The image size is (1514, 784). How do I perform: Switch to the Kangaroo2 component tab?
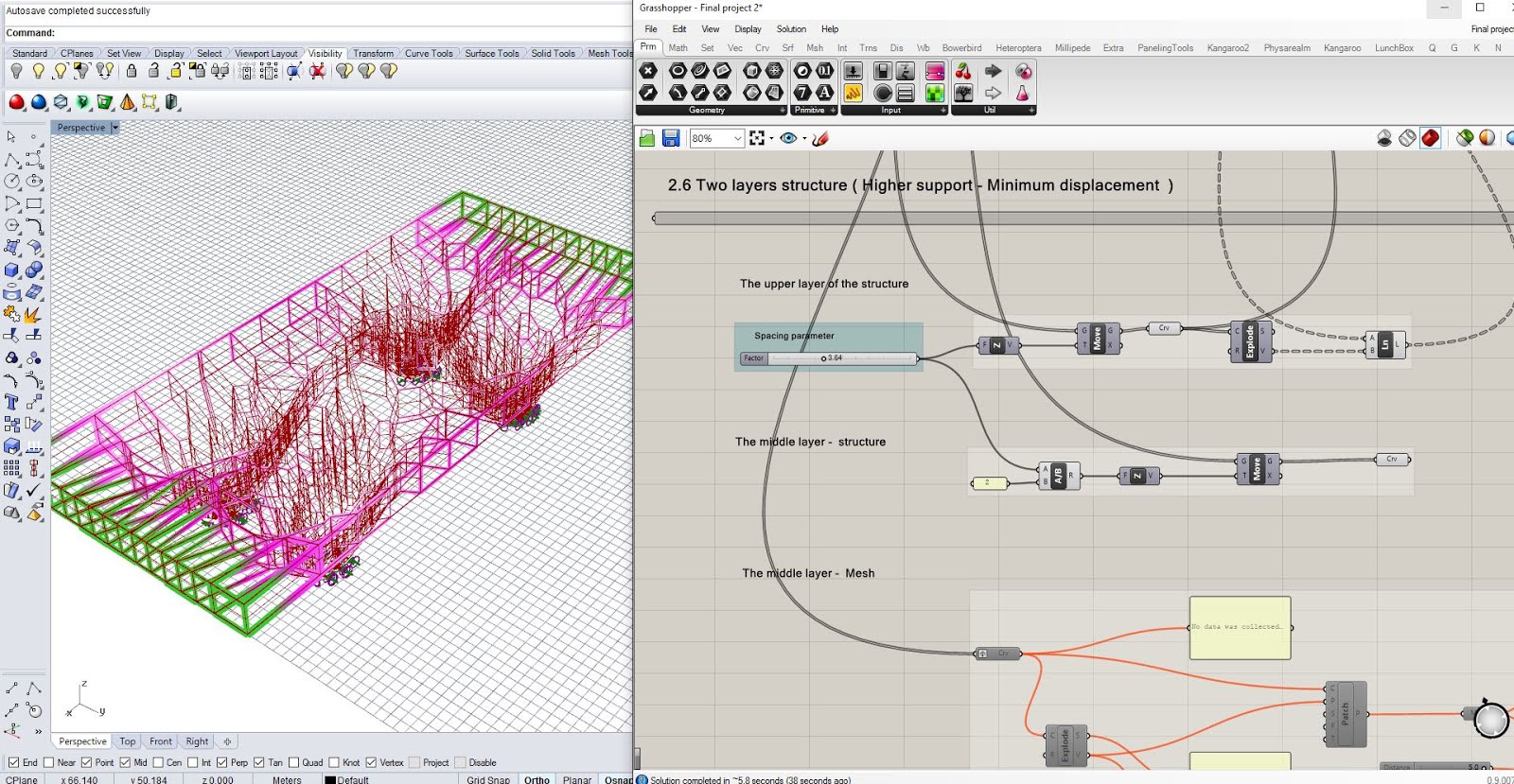(1227, 47)
